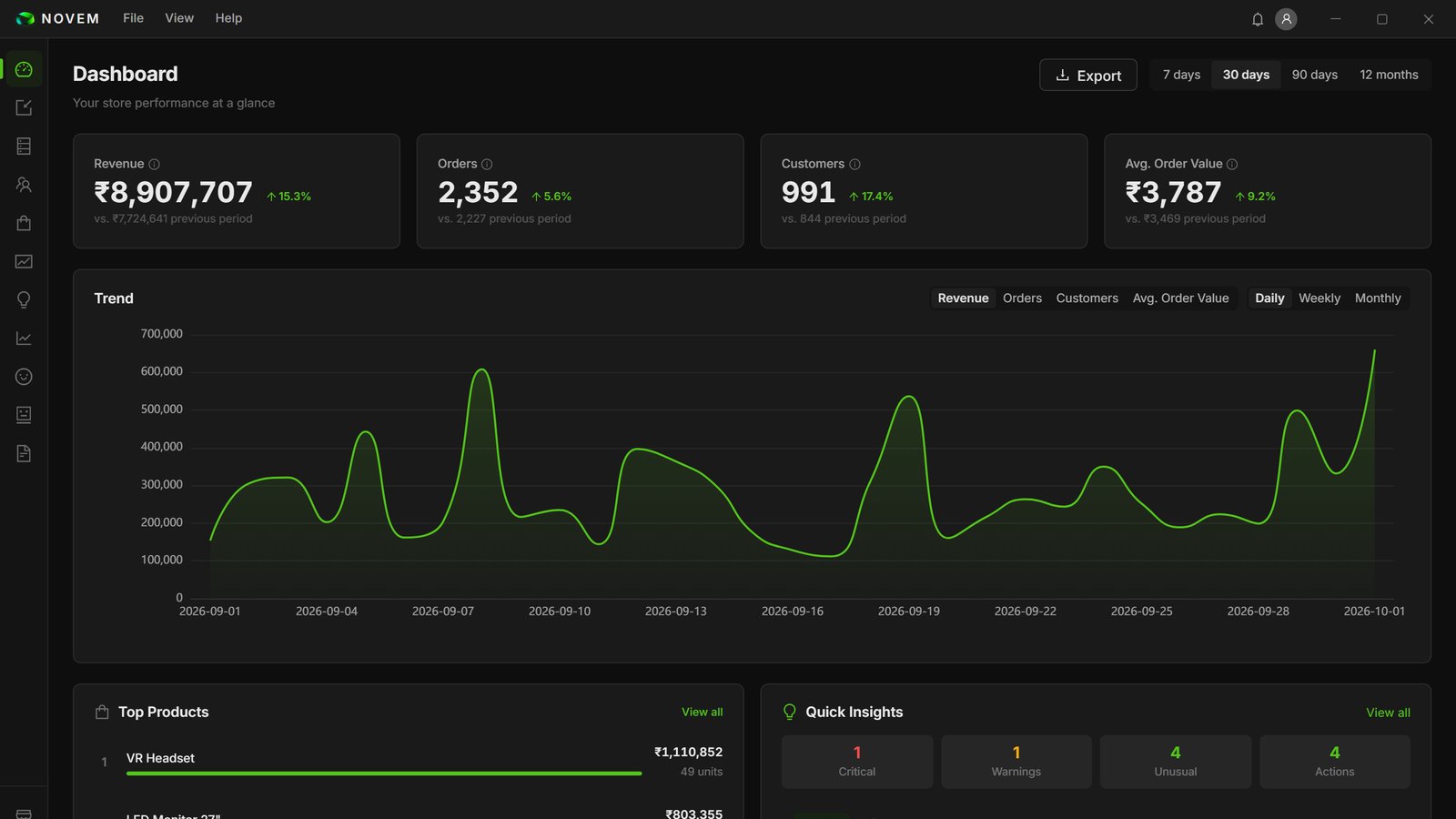Show Avg. Order Value in Trend chart
The height and width of the screenshot is (819, 1456).
click(1180, 298)
